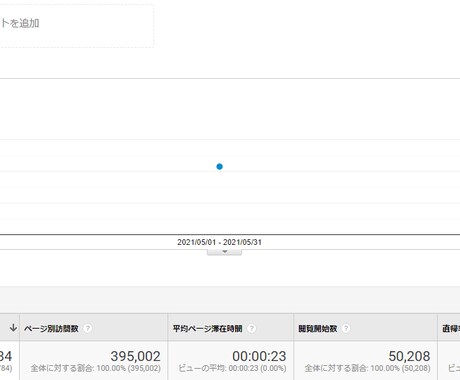Select the 395,002 total value
This screenshot has height=380, width=460.
[x=135, y=356]
